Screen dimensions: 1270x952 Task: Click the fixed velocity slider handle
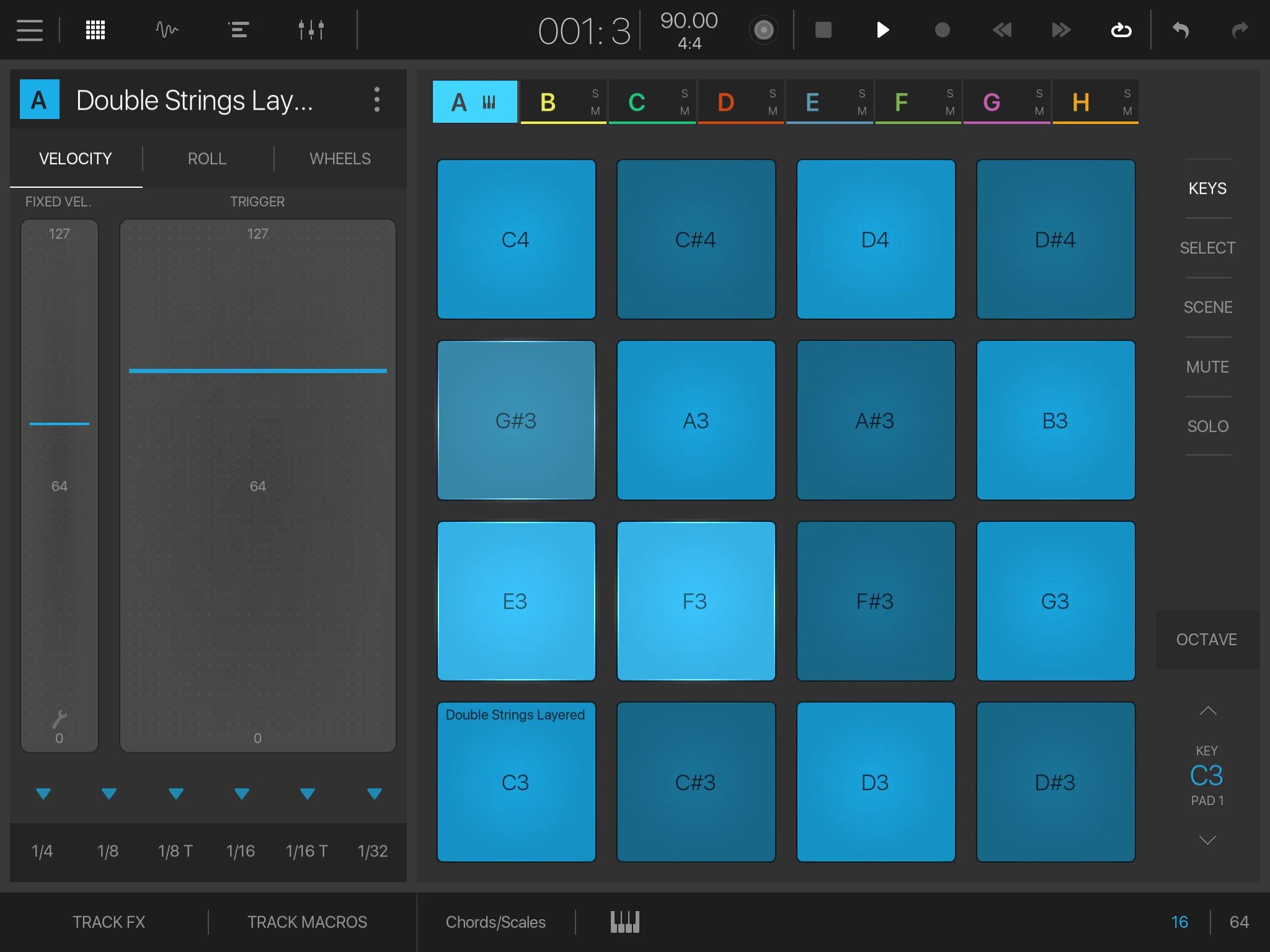tap(60, 424)
